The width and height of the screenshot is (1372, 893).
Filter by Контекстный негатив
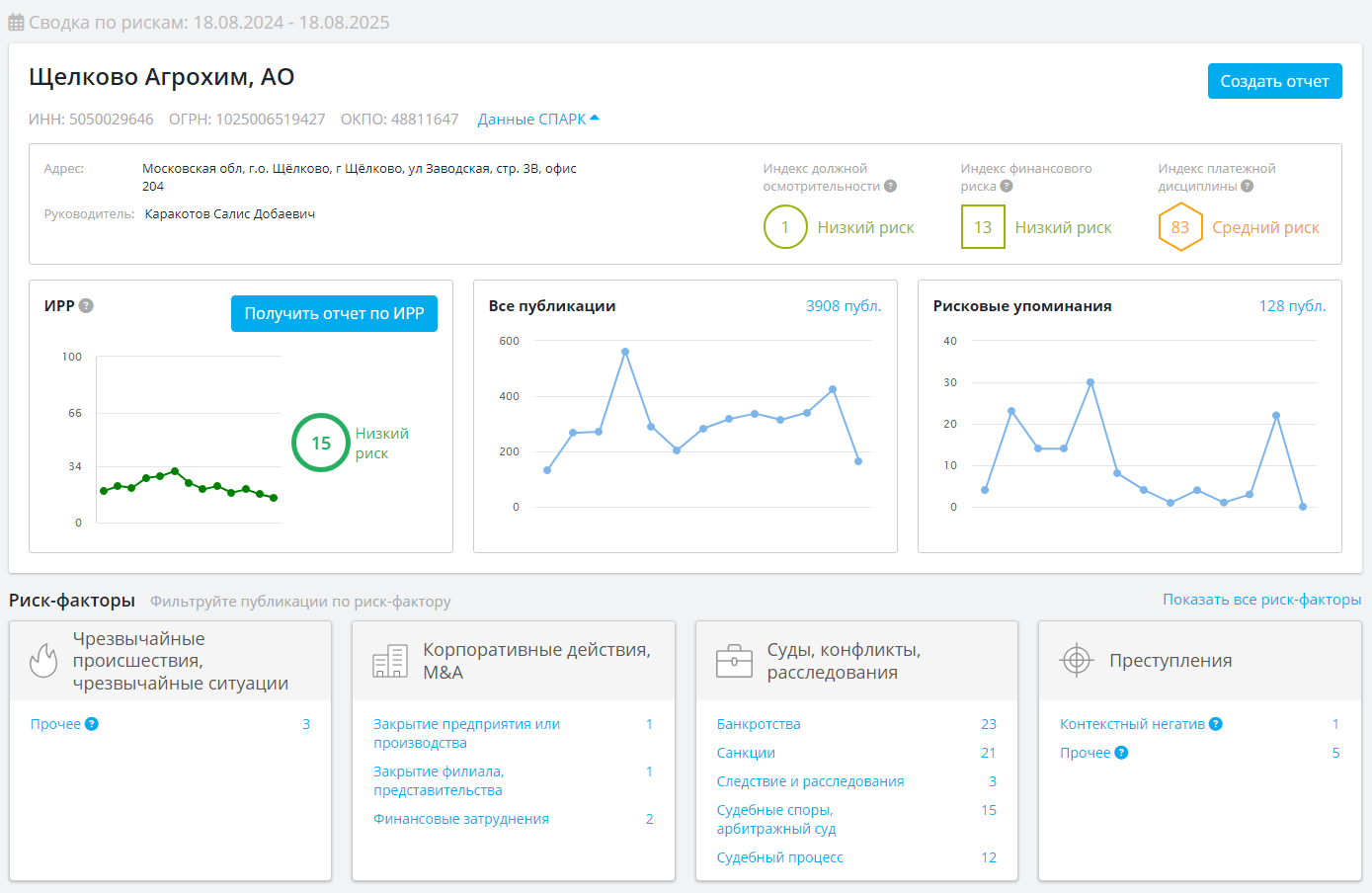point(1132,724)
